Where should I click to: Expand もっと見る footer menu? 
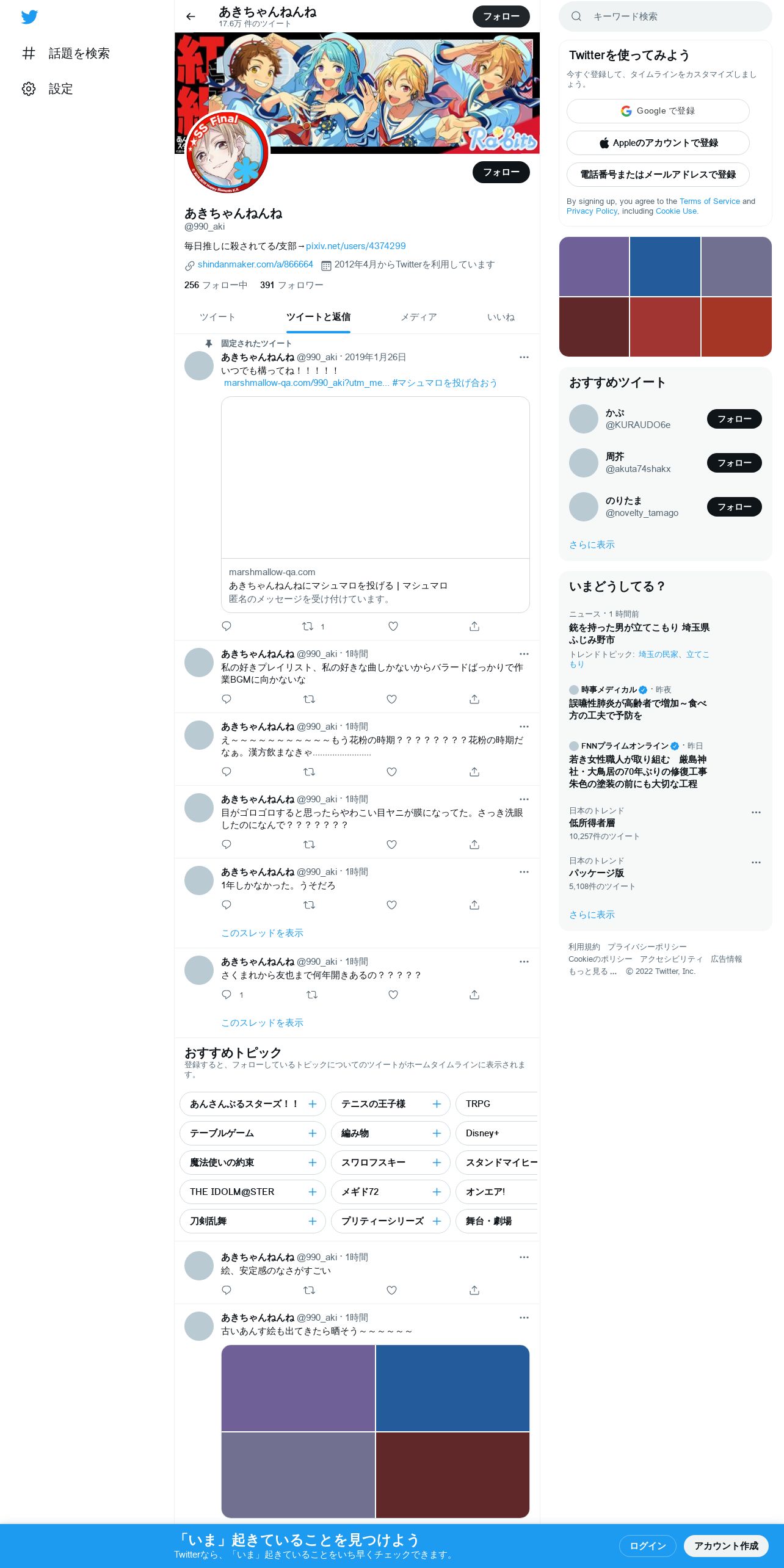click(592, 971)
